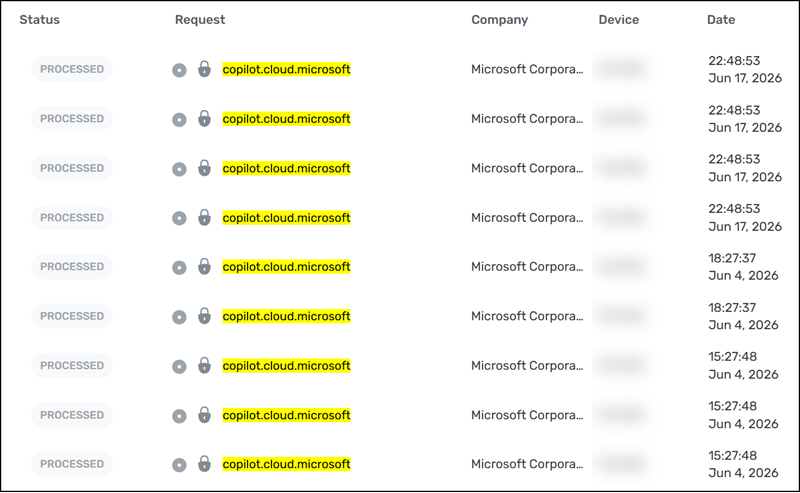Open copilot.cloud.microsoft in first 18:27:37 row

286,267
